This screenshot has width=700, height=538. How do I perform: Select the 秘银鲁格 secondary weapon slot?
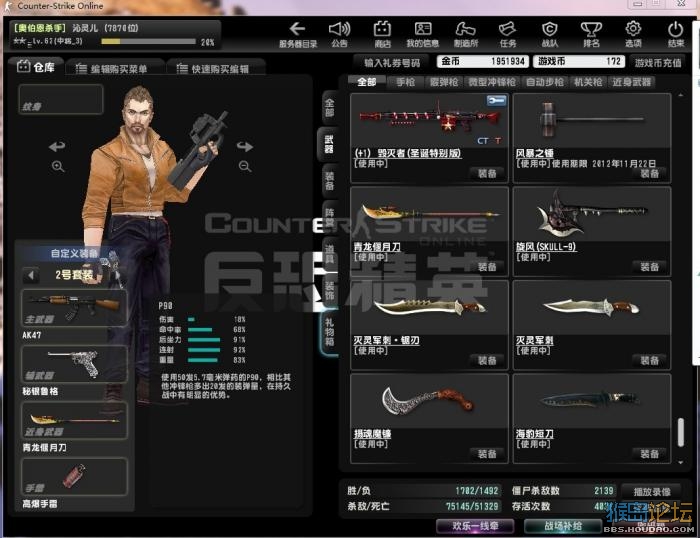pos(74,364)
